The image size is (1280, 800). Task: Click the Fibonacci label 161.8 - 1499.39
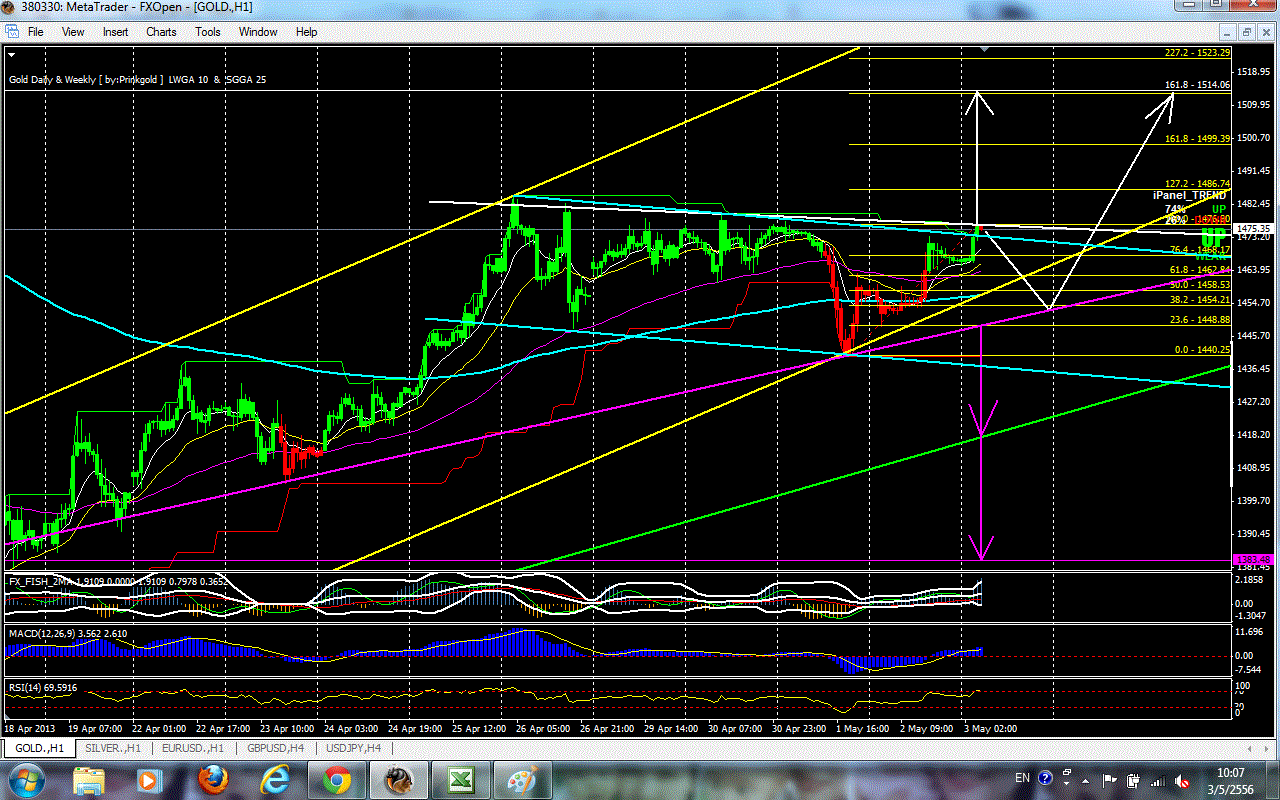coord(1196,139)
